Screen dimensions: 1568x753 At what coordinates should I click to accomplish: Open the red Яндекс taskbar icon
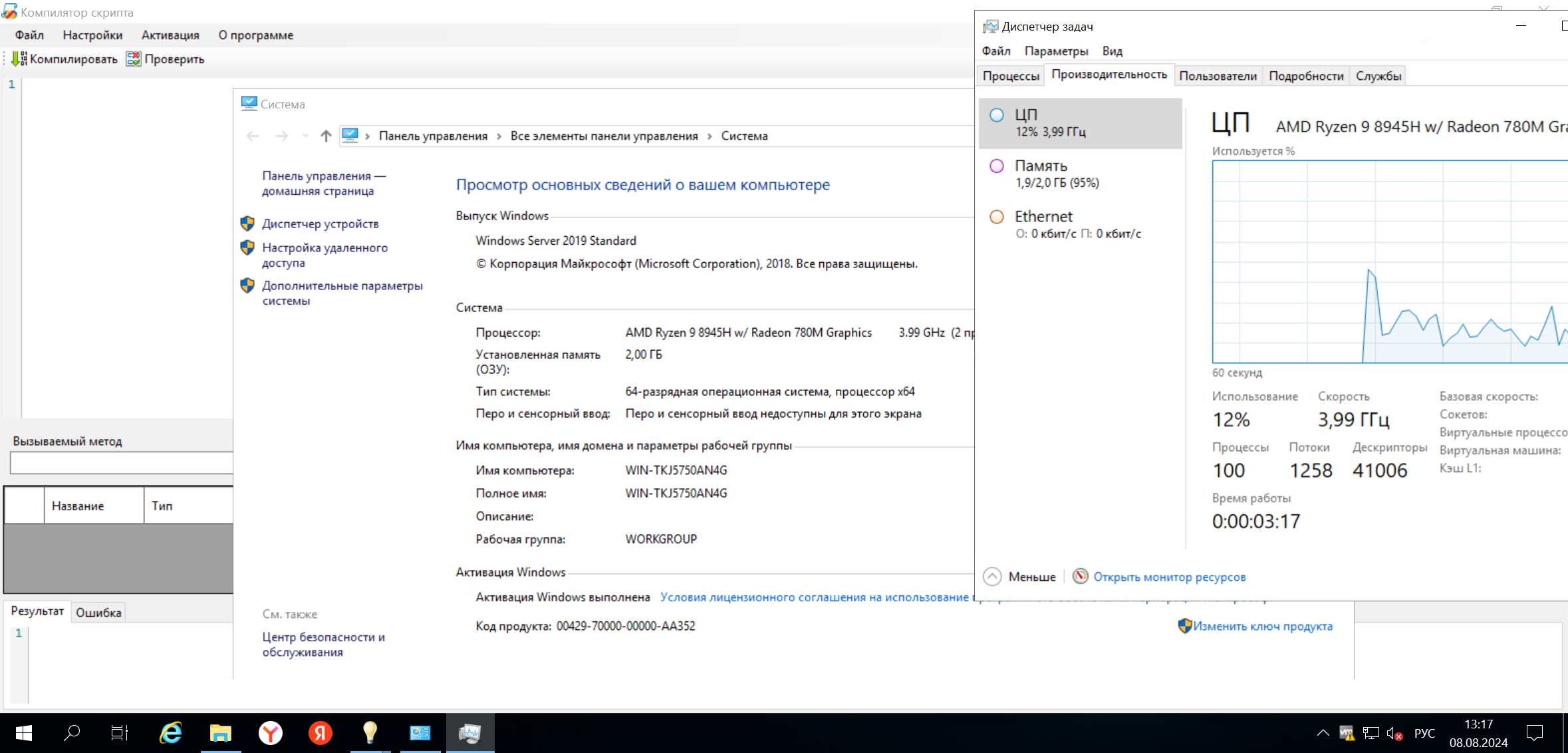click(321, 733)
